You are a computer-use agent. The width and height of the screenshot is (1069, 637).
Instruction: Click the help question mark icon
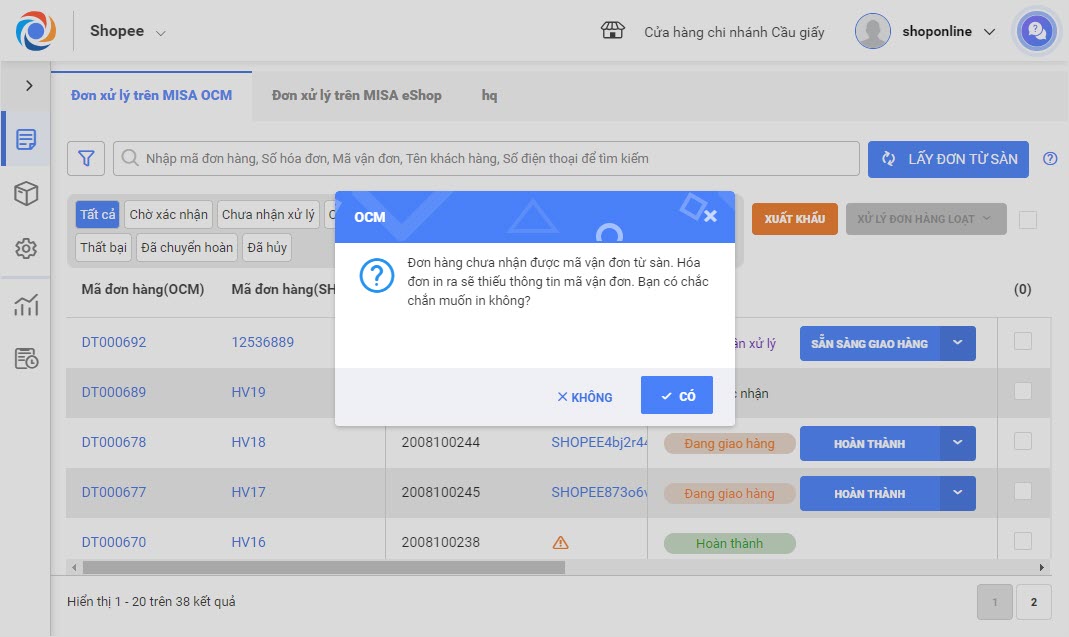tap(1050, 158)
